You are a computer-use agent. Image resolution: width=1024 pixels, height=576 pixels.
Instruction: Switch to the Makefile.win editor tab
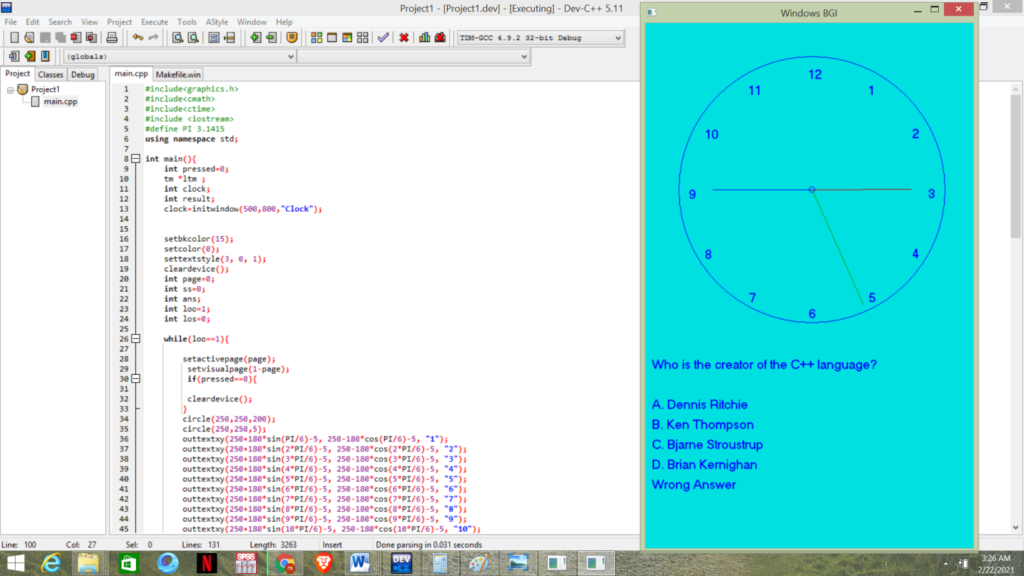[178, 74]
